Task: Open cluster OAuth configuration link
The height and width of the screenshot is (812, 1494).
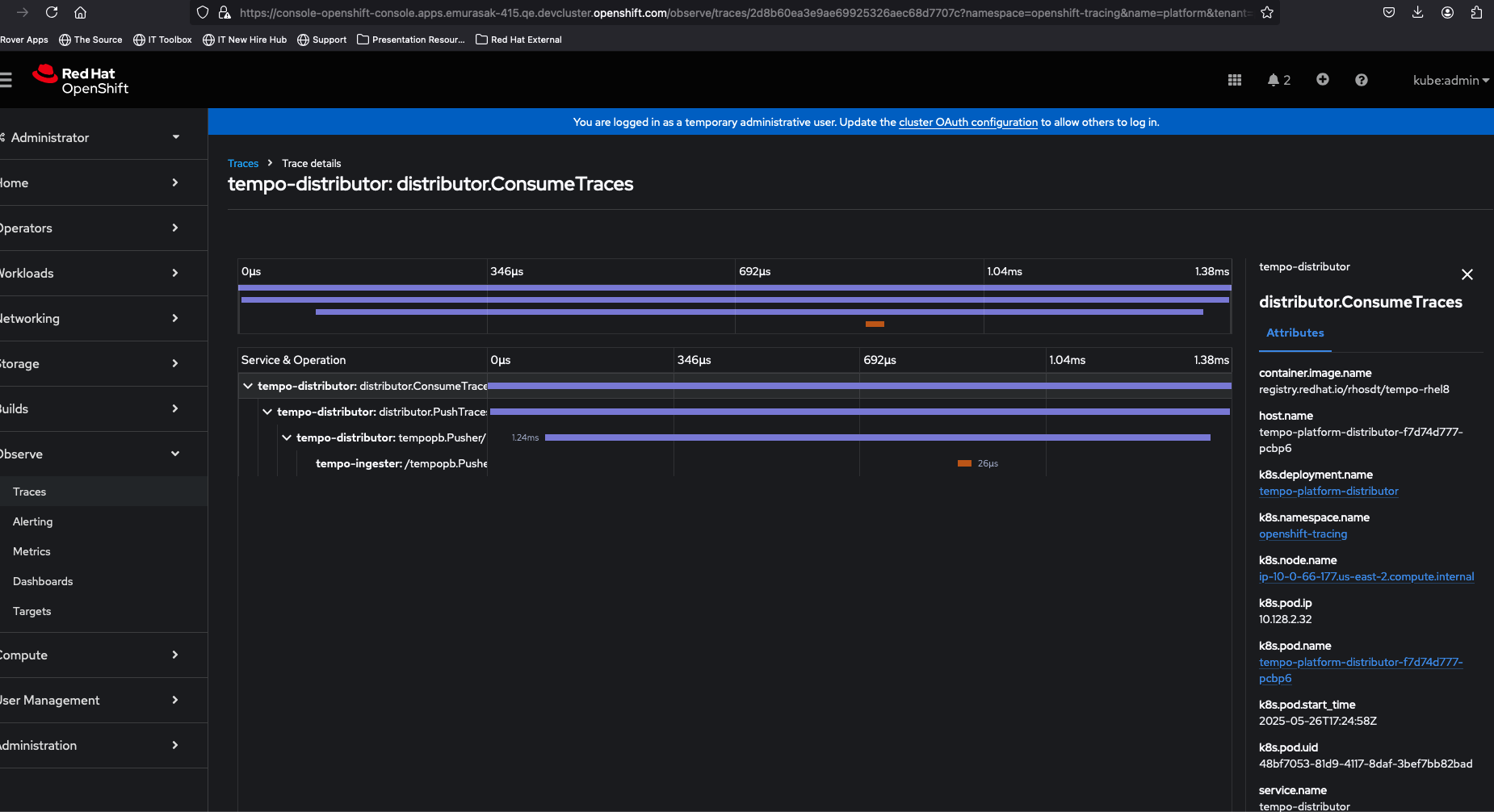Action: 968,122
